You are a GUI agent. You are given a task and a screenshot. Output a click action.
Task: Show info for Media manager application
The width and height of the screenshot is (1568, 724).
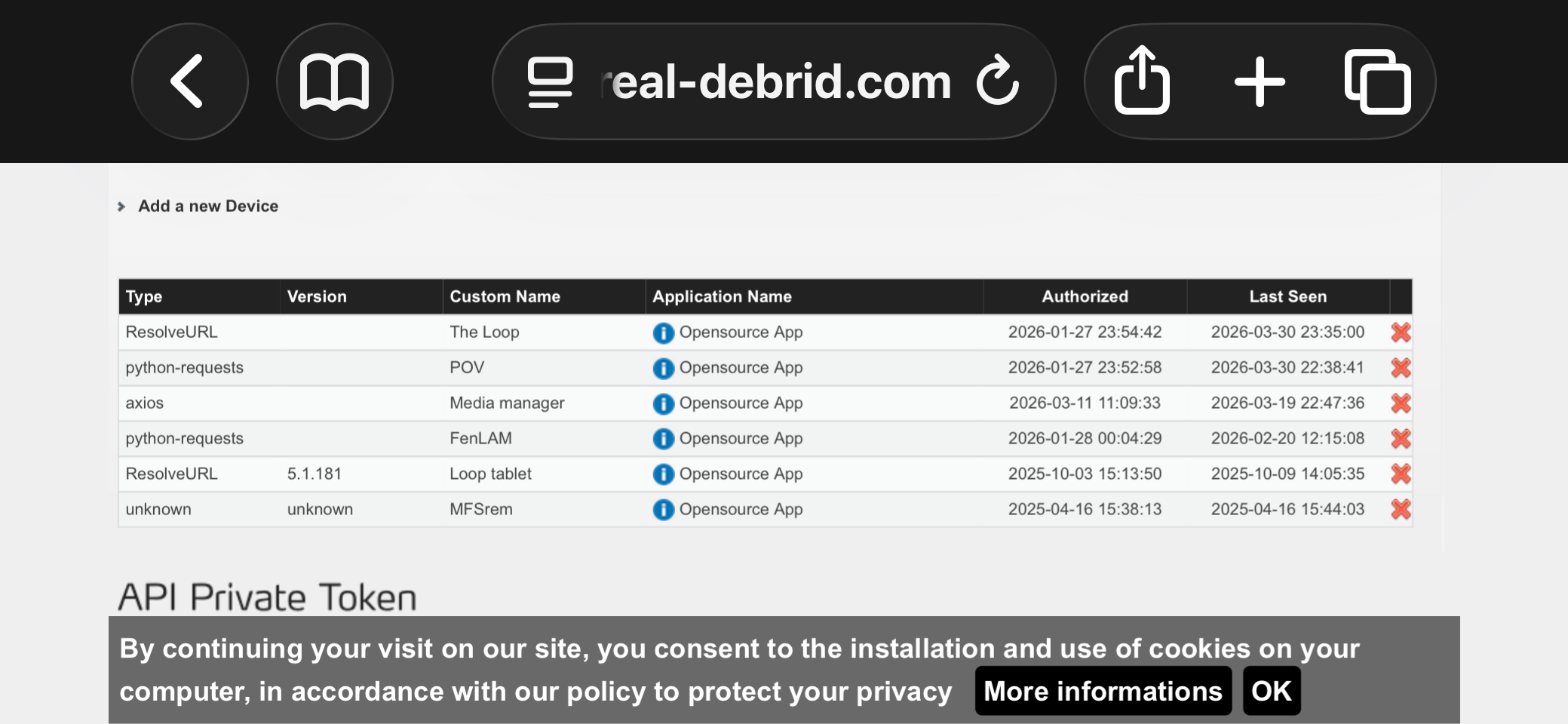(x=663, y=403)
